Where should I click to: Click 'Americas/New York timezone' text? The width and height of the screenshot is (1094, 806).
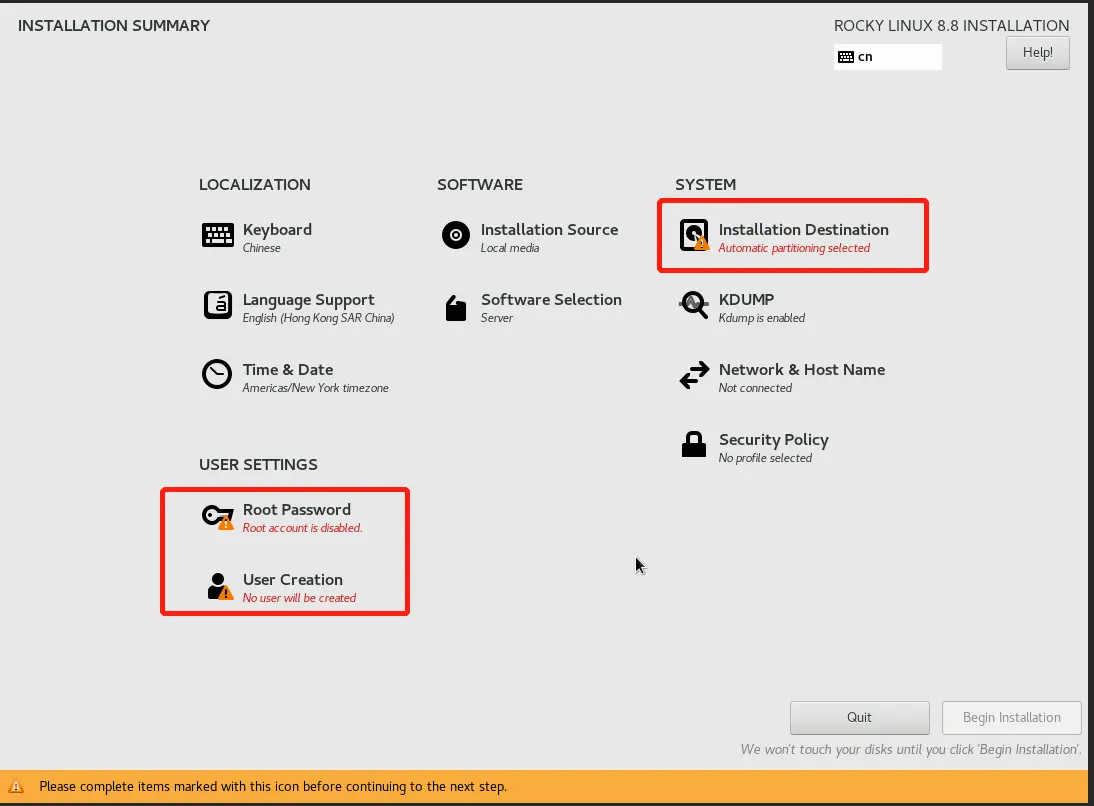pyautogui.click(x=315, y=388)
